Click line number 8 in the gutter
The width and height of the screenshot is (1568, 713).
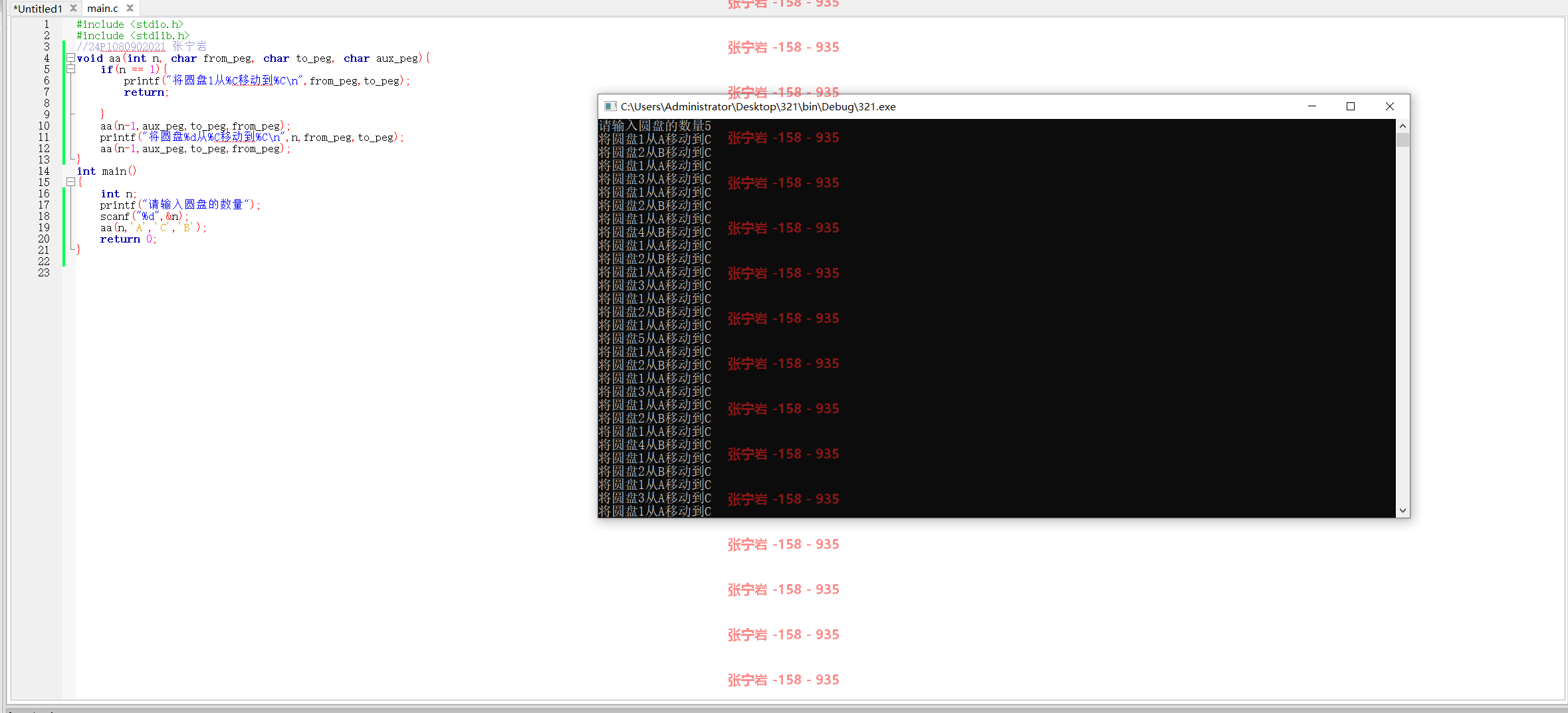point(47,104)
